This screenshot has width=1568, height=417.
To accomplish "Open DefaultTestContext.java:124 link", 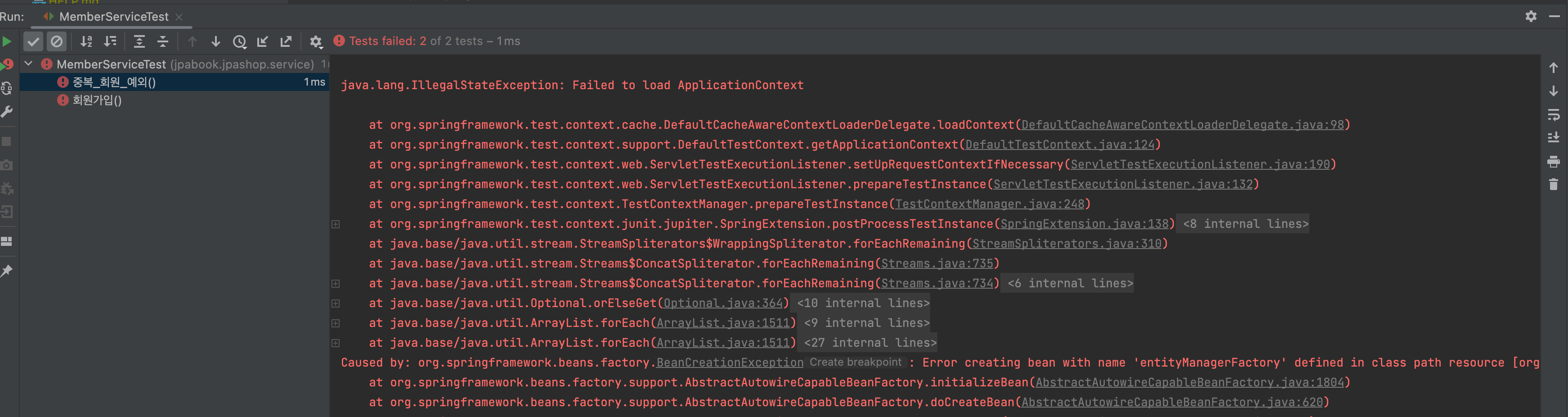I will click(1060, 145).
